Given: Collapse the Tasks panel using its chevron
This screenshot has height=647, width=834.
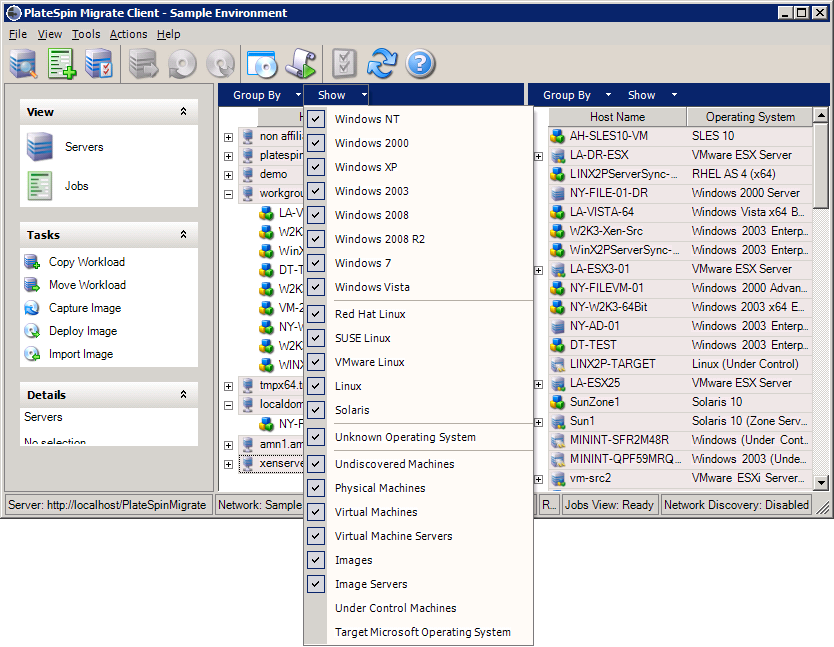Looking at the screenshot, I should coord(183,235).
